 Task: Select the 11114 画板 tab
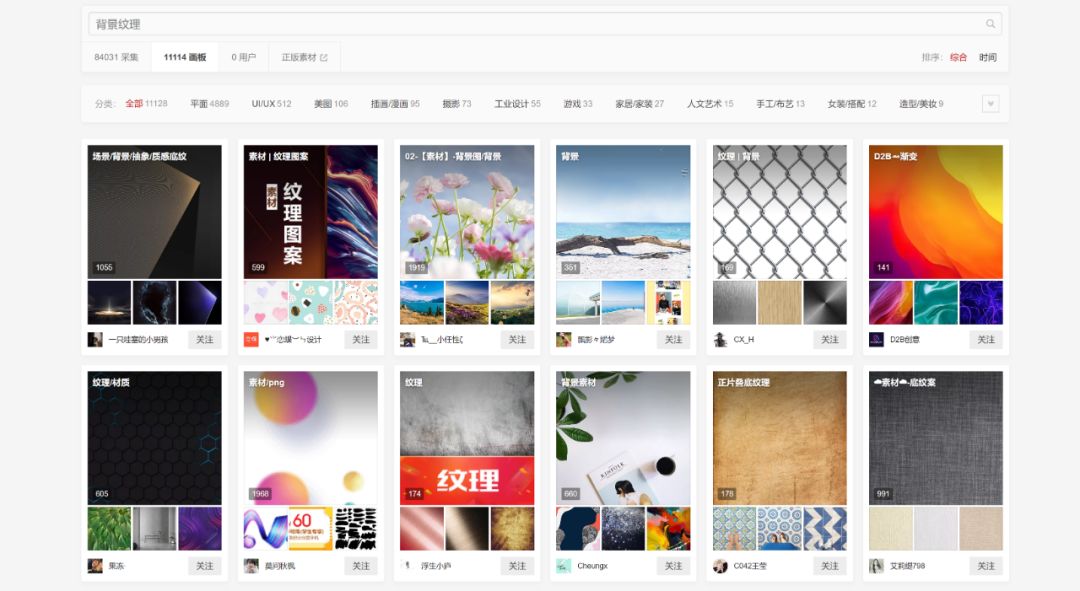point(185,57)
